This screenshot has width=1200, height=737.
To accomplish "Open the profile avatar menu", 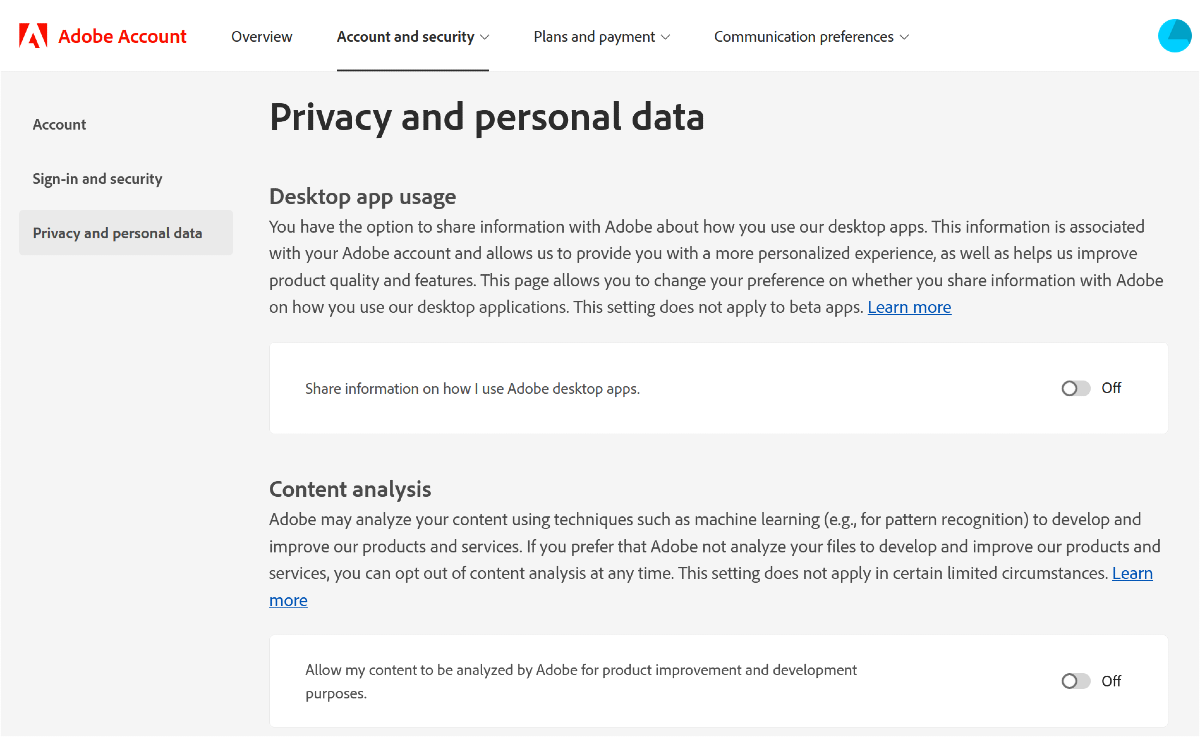I will [x=1174, y=36].
